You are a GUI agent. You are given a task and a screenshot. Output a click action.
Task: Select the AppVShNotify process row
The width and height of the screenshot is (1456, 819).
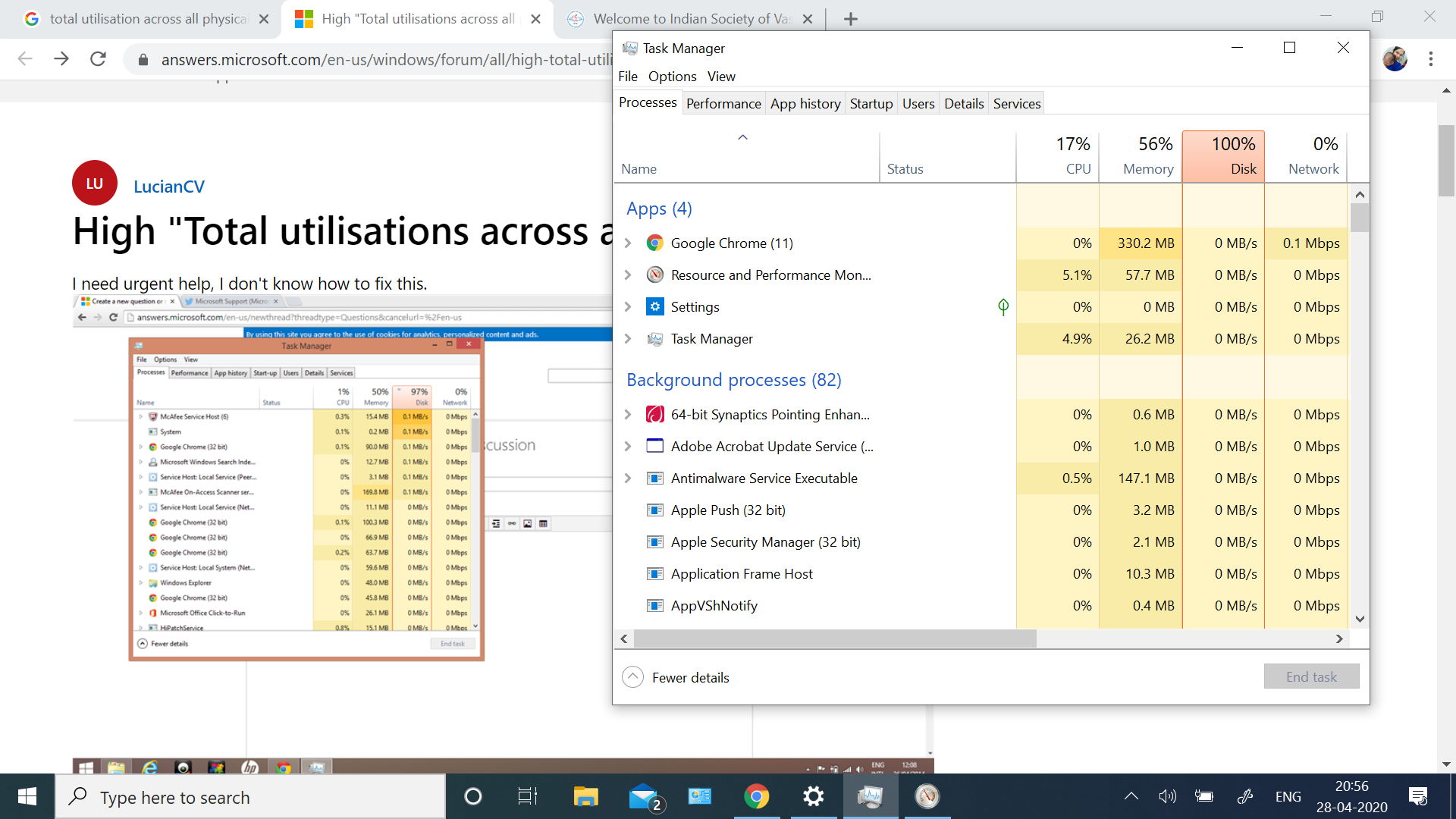pyautogui.click(x=981, y=605)
